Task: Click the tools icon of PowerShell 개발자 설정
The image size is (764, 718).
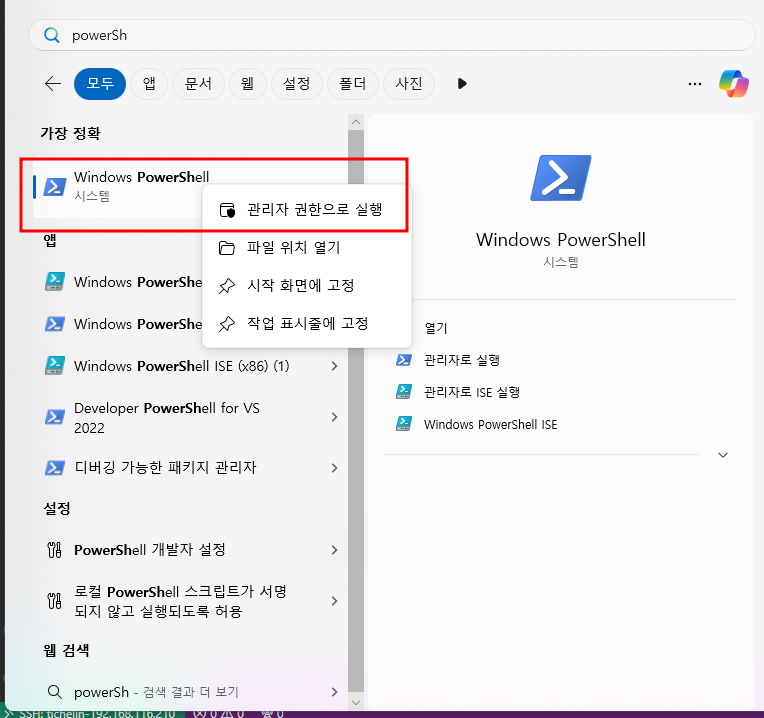Action: 54,550
